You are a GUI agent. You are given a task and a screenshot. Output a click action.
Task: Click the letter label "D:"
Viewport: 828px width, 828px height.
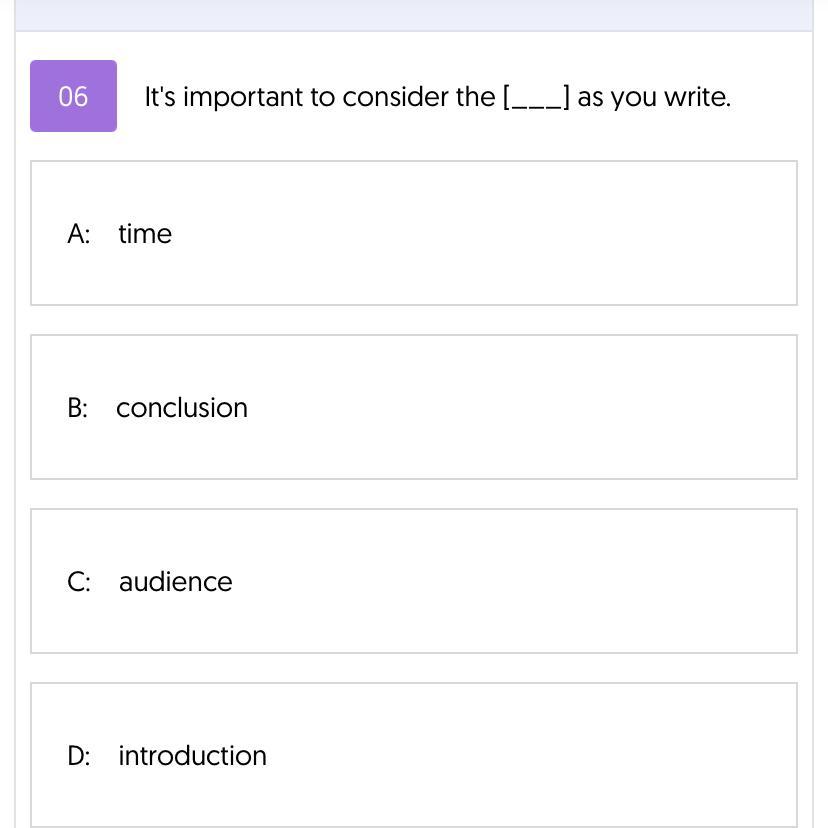pyautogui.click(x=79, y=756)
